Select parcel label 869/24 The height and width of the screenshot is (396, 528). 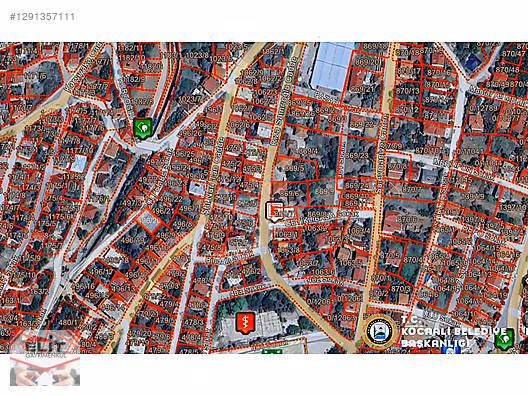pyautogui.click(x=357, y=186)
